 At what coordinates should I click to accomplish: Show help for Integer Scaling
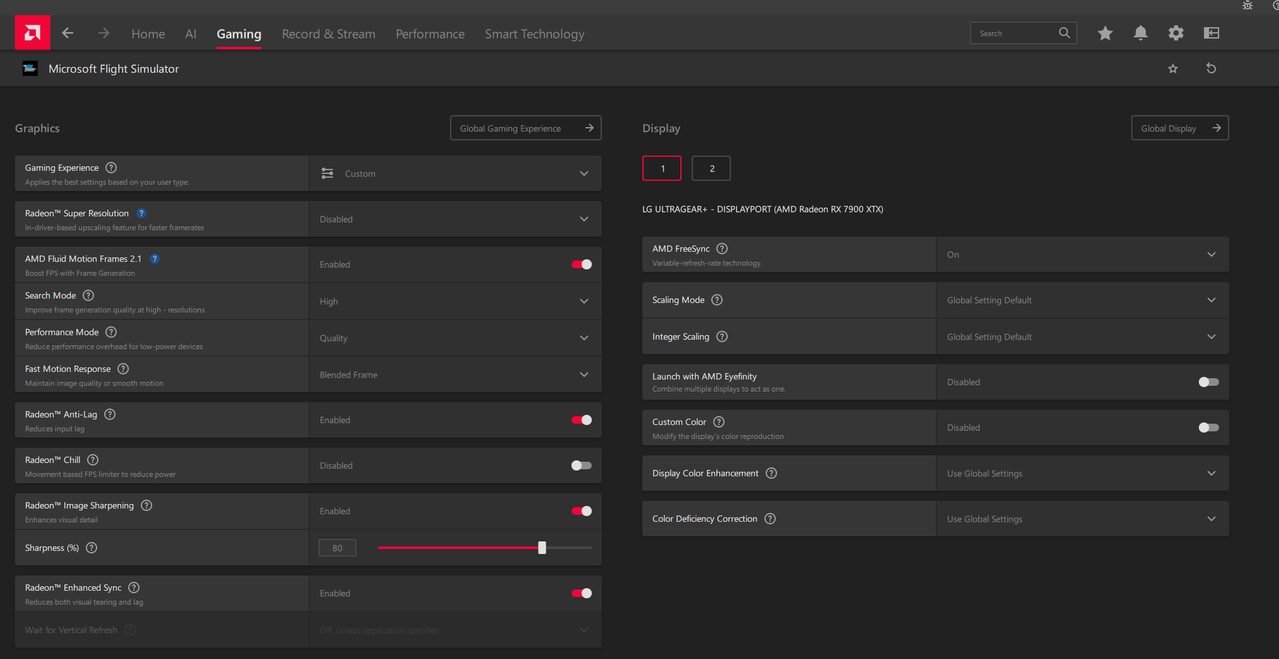click(x=722, y=337)
